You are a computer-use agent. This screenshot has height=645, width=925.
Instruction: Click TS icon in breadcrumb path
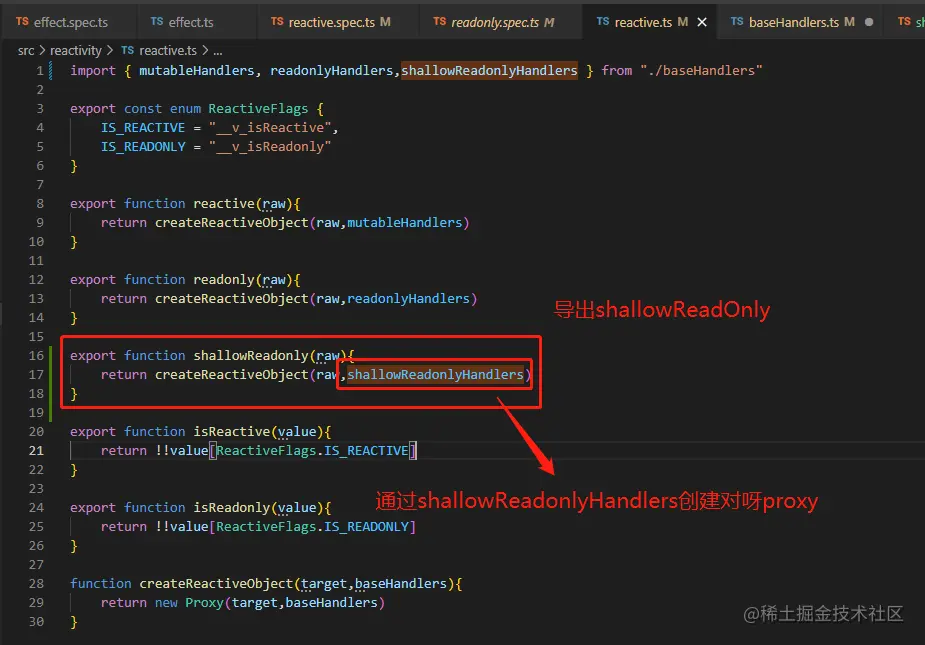pyautogui.click(x=127, y=51)
